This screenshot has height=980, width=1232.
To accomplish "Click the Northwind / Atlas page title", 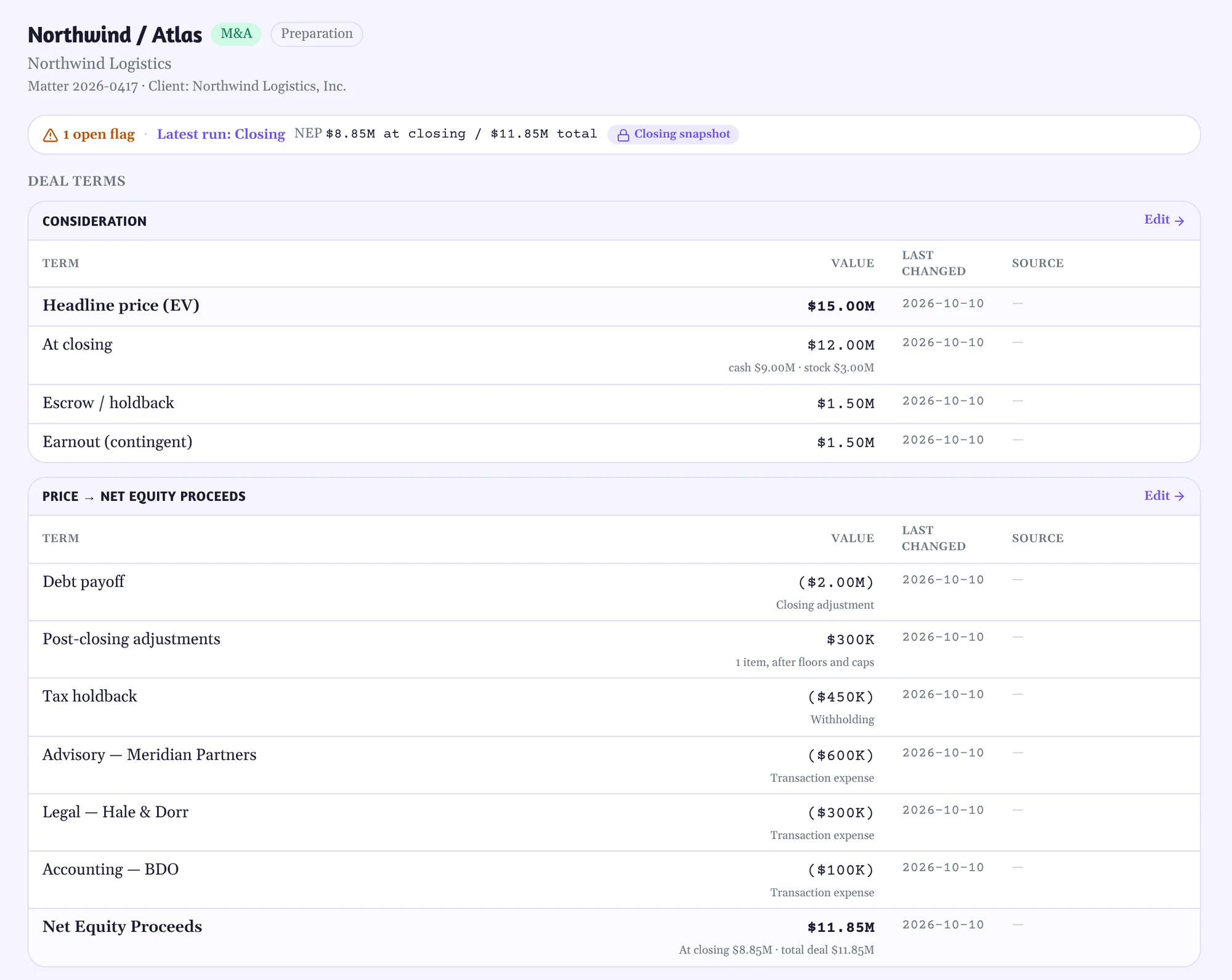I will (115, 35).
